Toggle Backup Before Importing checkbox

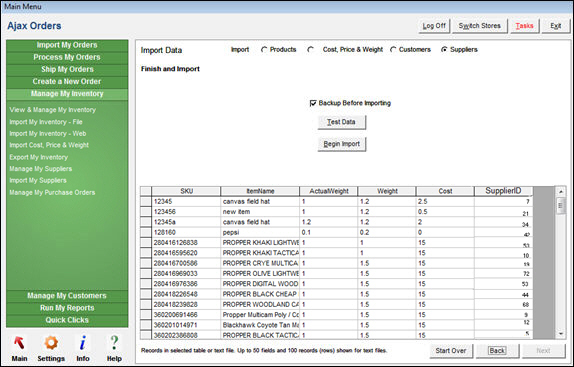tap(313, 103)
